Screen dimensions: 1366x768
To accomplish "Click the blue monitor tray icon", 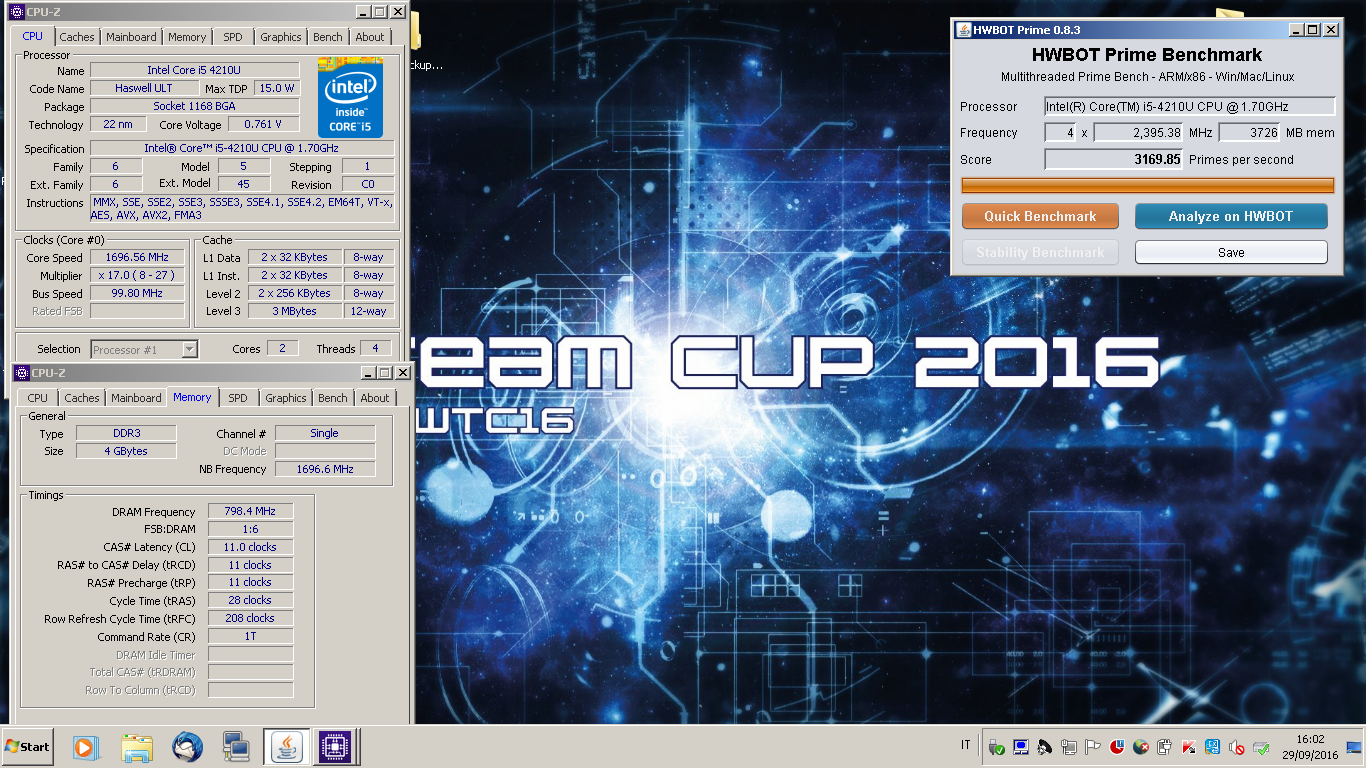I will pyautogui.click(x=1021, y=747).
